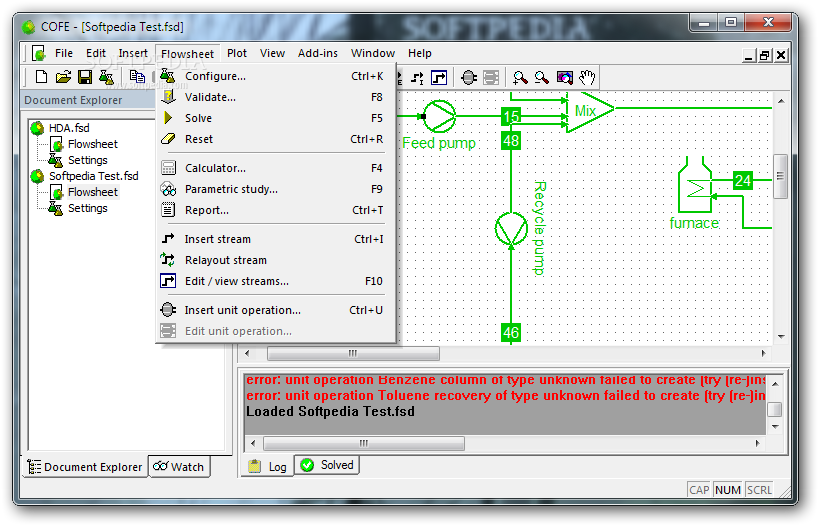Open Parametric study... from the menu
This screenshot has height=526, width=819.
[275, 189]
